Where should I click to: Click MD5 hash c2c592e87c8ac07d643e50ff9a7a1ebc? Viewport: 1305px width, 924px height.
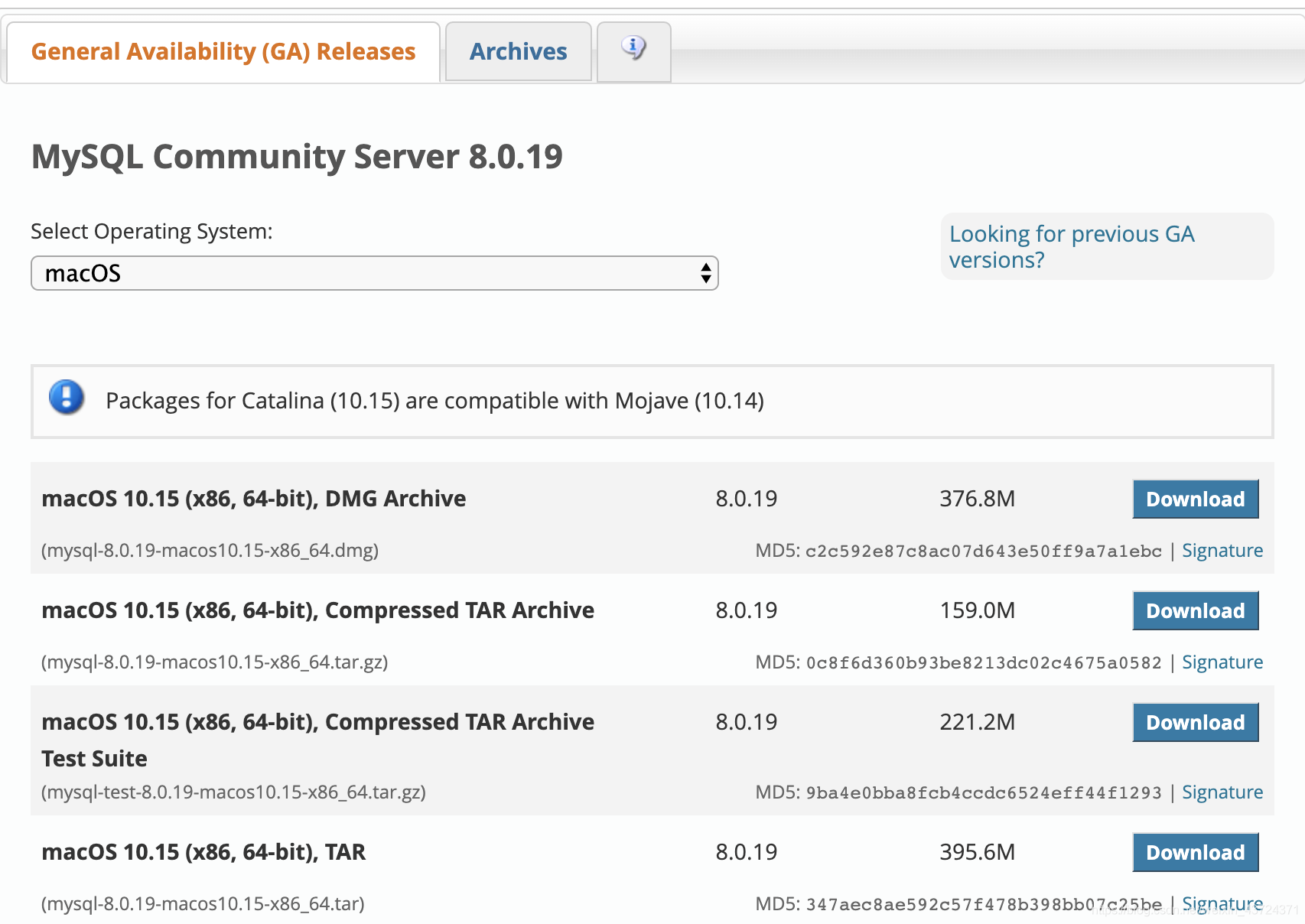point(983,551)
